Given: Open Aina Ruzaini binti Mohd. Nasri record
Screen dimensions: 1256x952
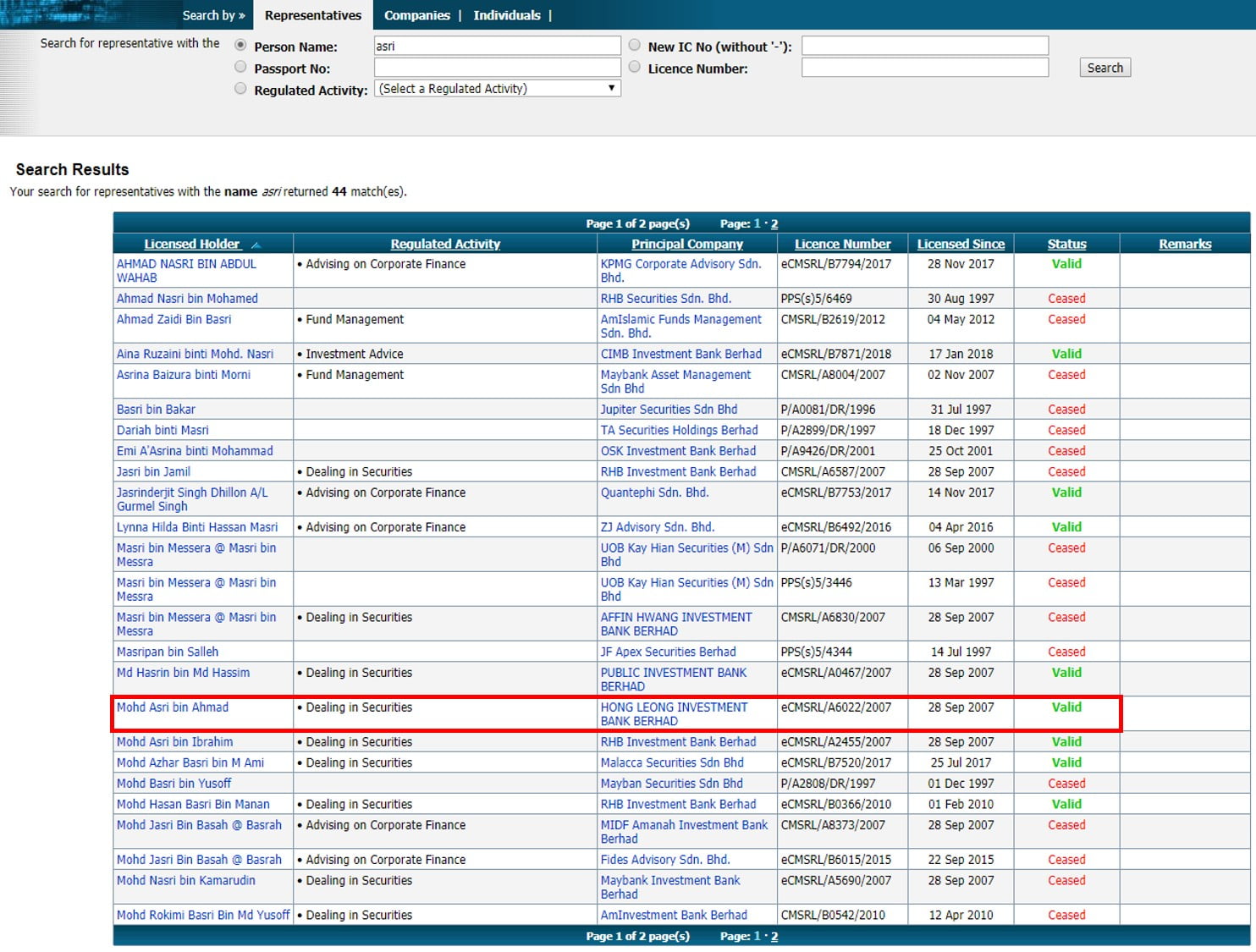Looking at the screenshot, I should (195, 354).
